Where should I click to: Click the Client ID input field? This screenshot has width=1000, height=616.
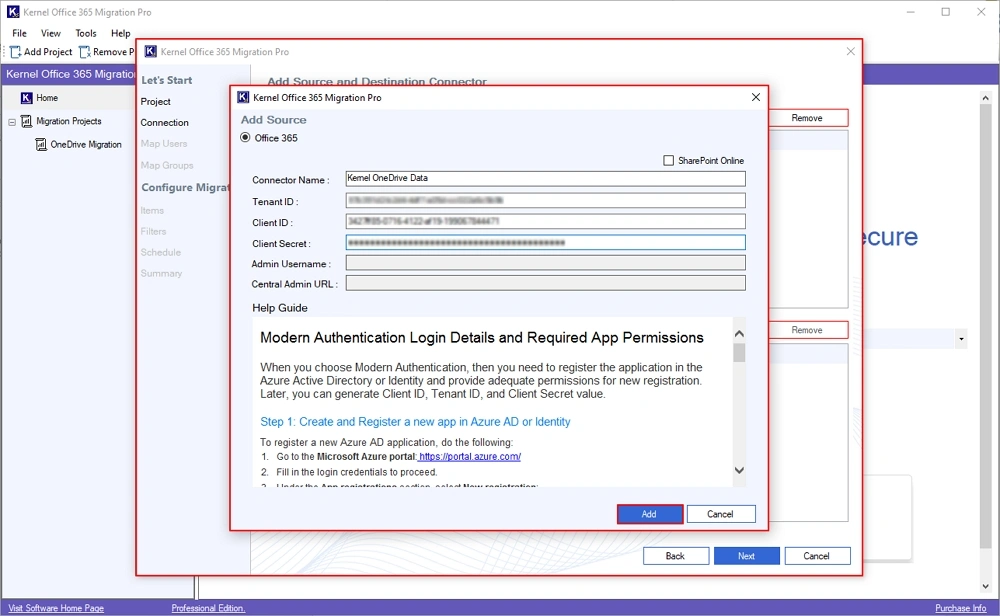coord(545,221)
